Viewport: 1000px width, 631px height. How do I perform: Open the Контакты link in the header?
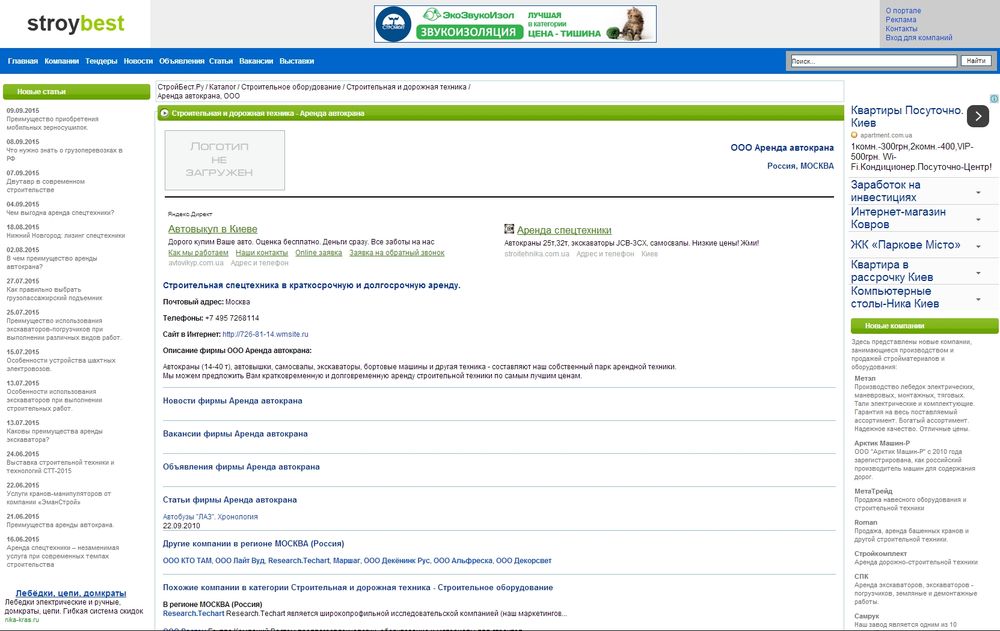coord(901,29)
